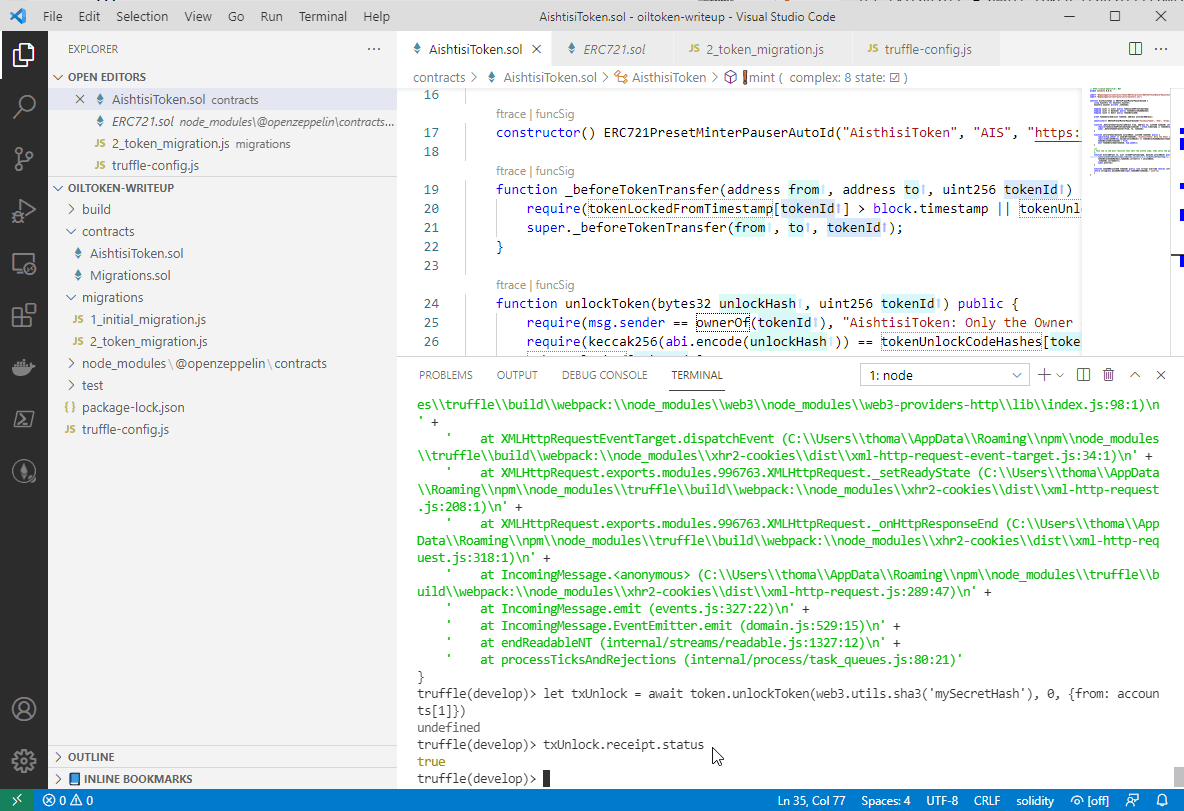Open Extensions view
The height and width of the screenshot is (811, 1184).
tap(23, 315)
